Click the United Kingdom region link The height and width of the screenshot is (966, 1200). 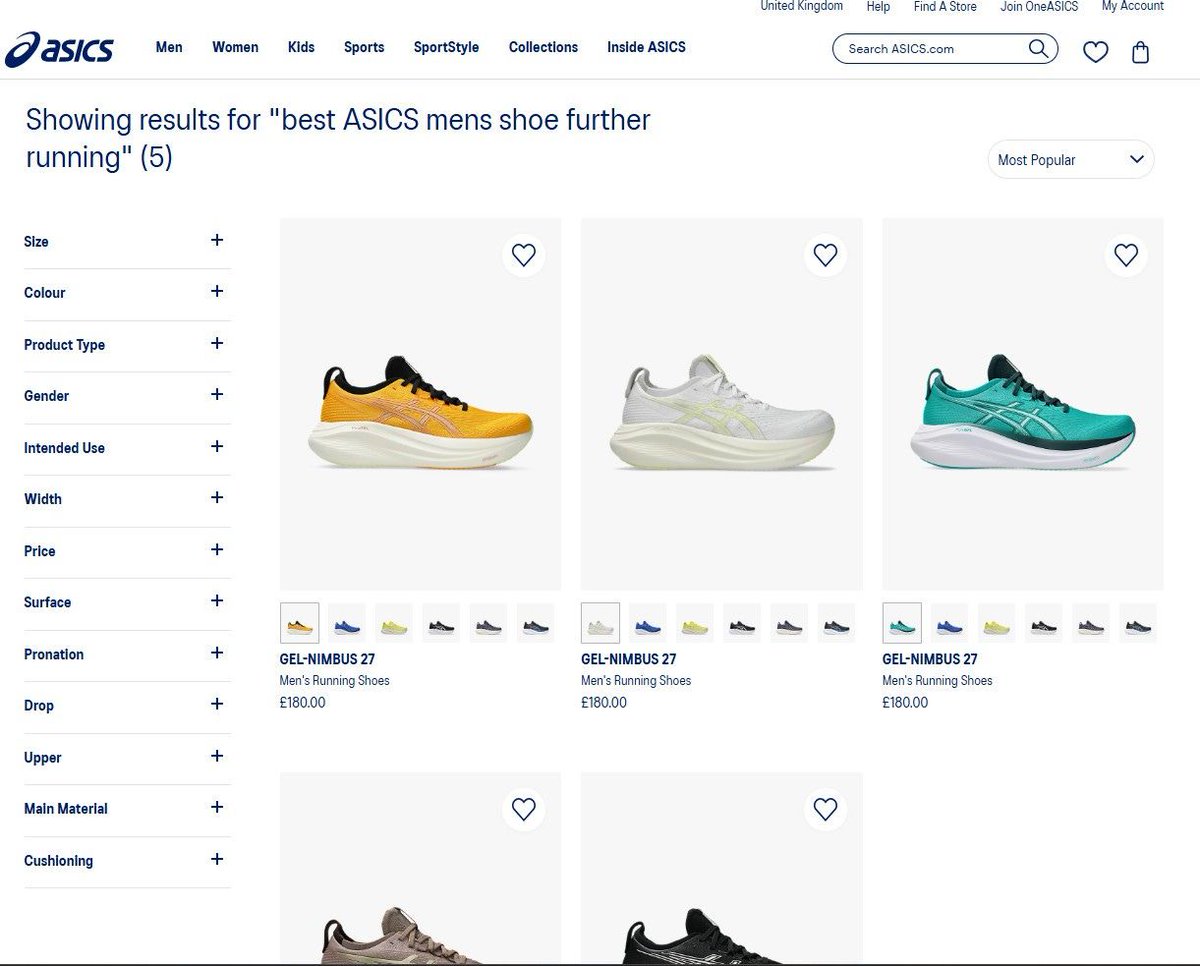801,6
